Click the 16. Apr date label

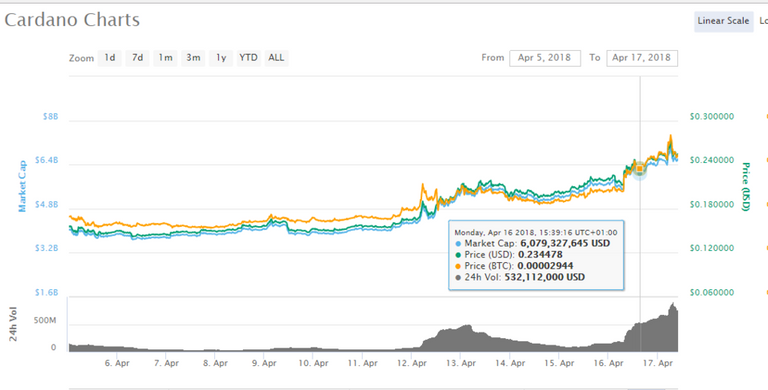coord(609,363)
